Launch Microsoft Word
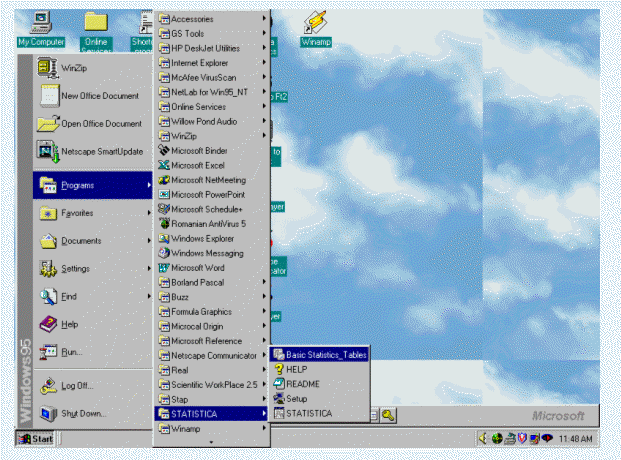This screenshot has height=460, width=621. [212, 268]
